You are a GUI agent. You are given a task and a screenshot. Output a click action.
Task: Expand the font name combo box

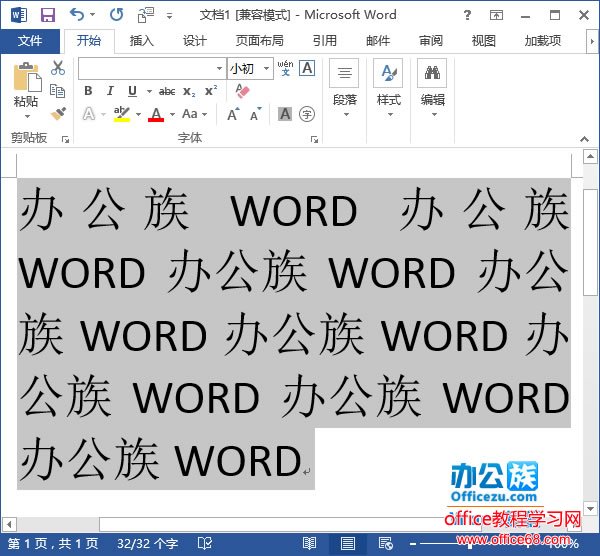click(220, 68)
